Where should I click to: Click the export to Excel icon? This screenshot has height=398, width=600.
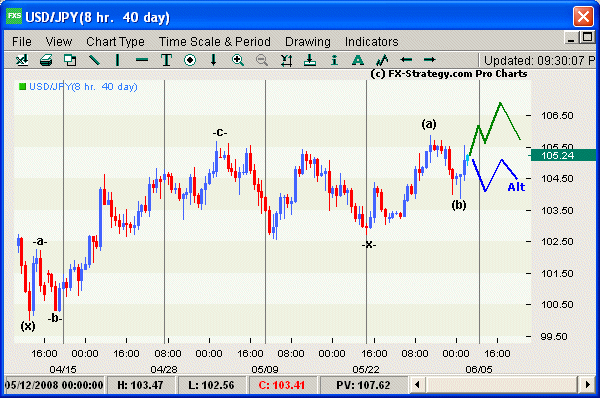(22, 60)
